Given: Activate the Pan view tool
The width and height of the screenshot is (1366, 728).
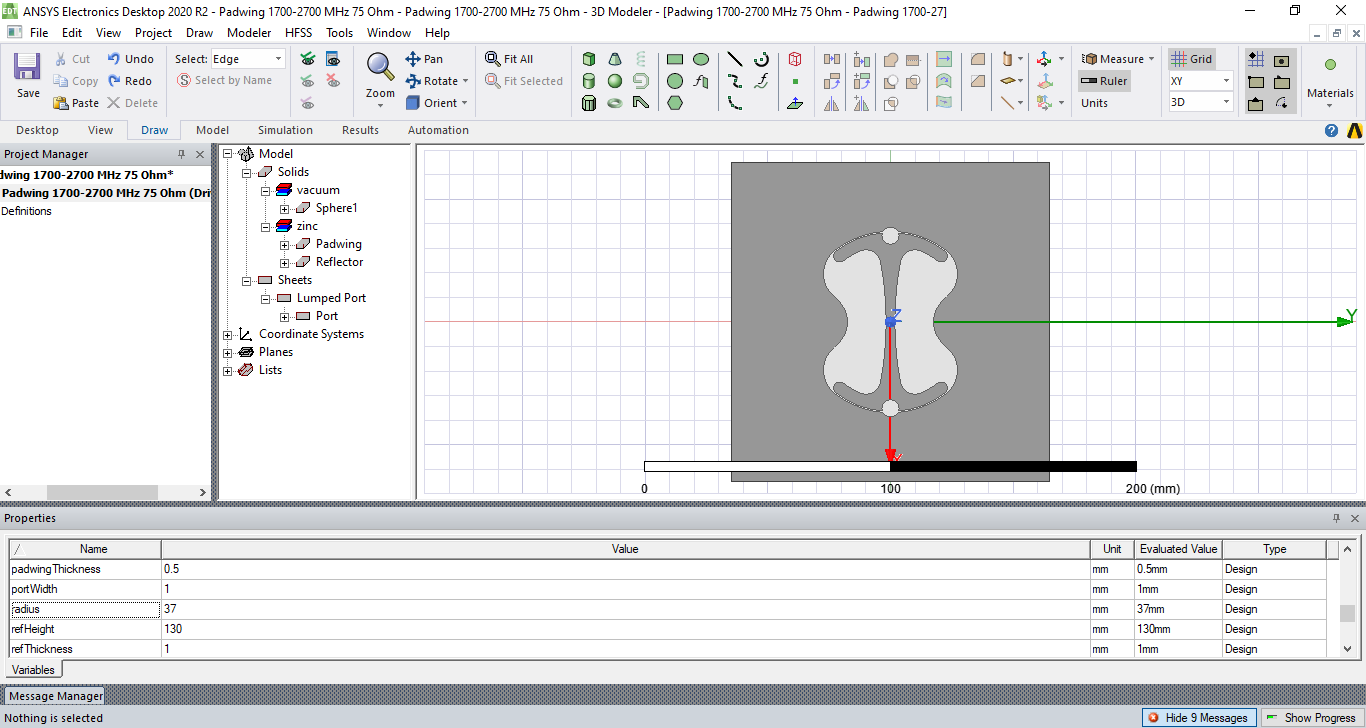Looking at the screenshot, I should click(x=424, y=59).
